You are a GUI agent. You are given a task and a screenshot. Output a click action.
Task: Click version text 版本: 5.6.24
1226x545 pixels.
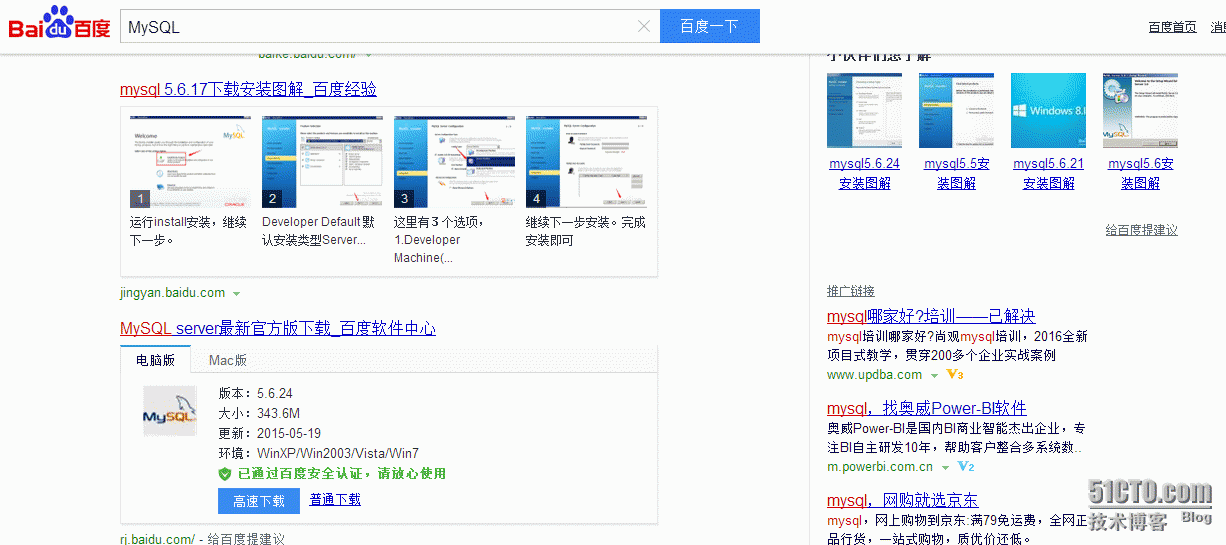click(256, 394)
